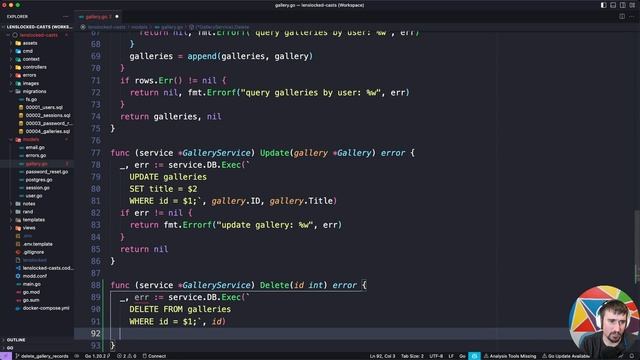Click highlighted blue status bar icon
The height and width of the screenshot is (360, 640).
[x=474, y=356]
